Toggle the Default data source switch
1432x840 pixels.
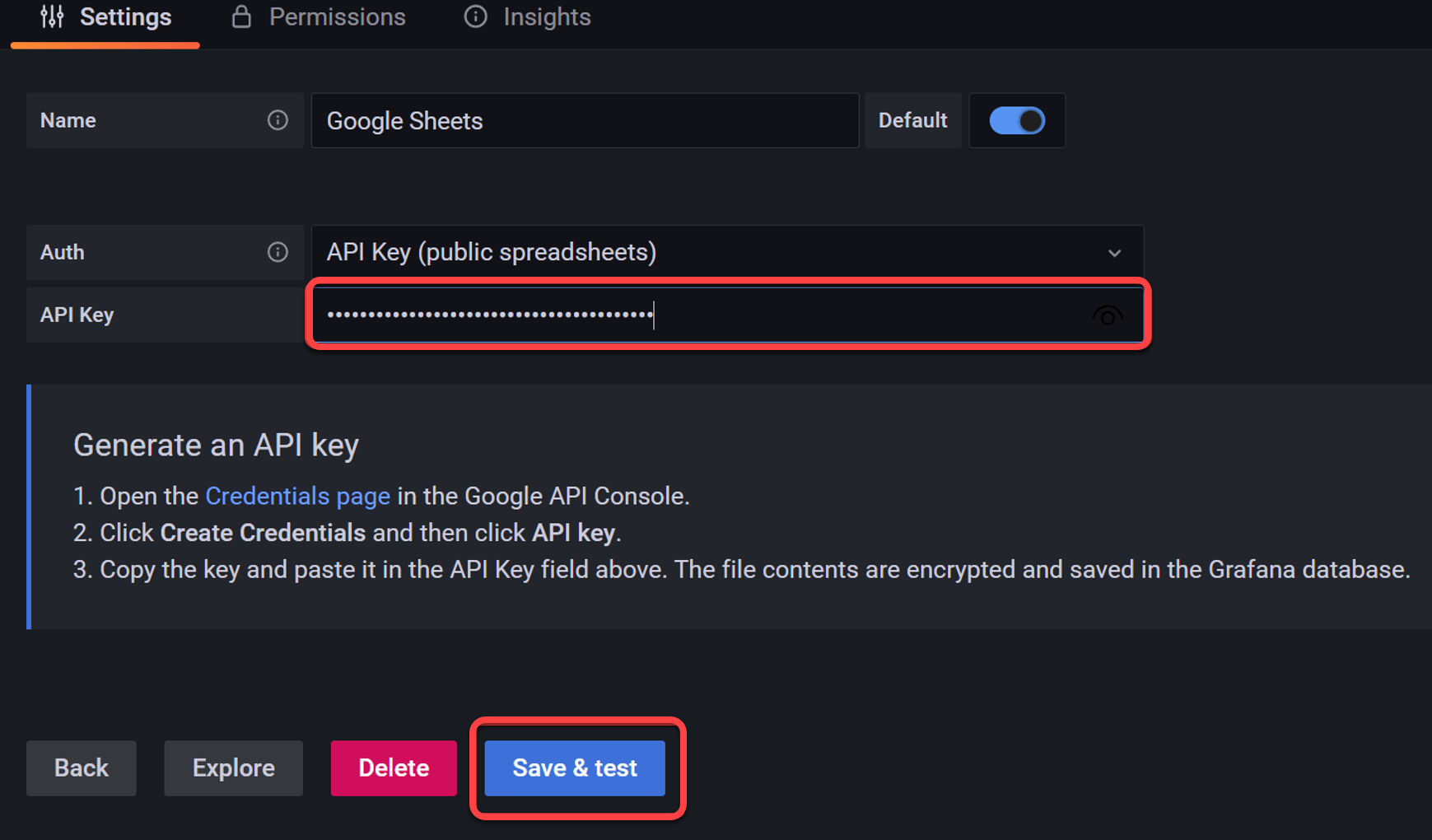tap(1017, 120)
